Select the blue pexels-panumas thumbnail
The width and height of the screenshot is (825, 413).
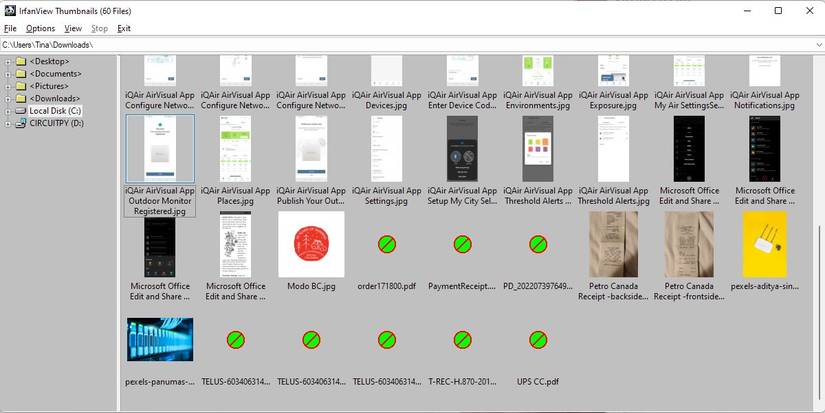(160, 339)
